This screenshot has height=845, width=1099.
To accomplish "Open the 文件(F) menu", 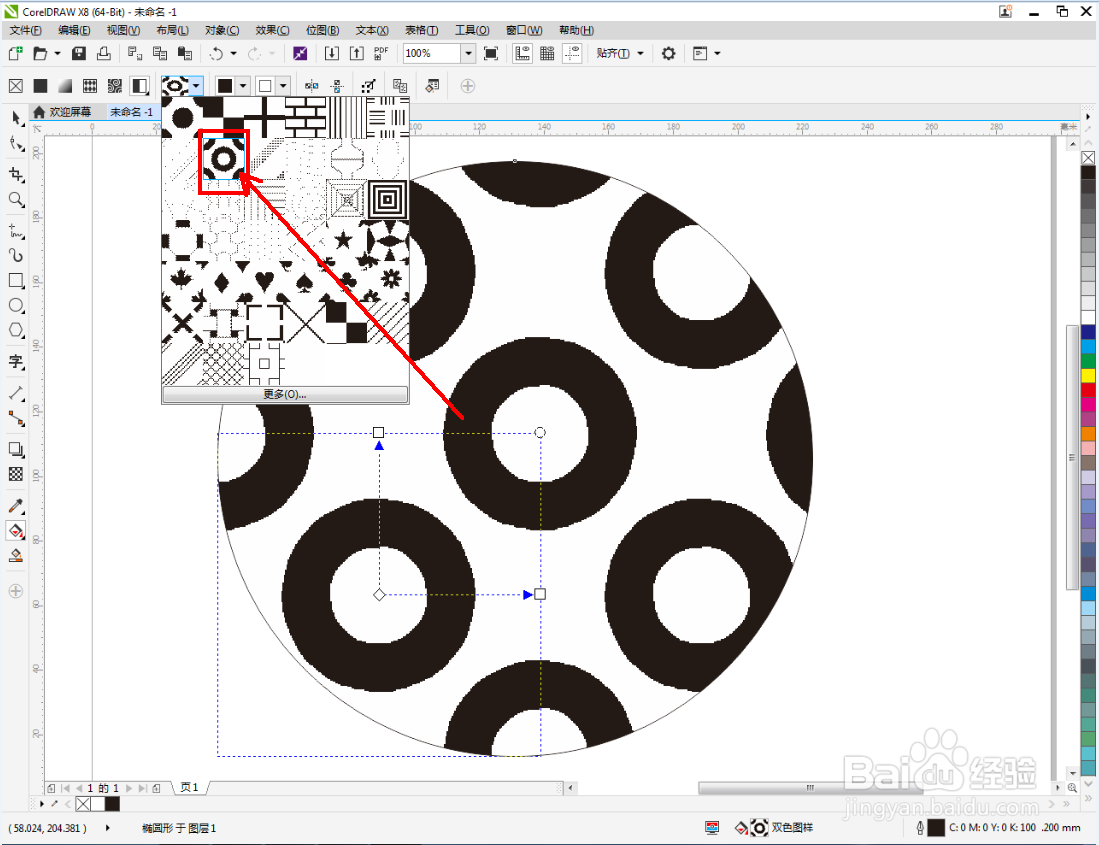I will pyautogui.click(x=25, y=30).
